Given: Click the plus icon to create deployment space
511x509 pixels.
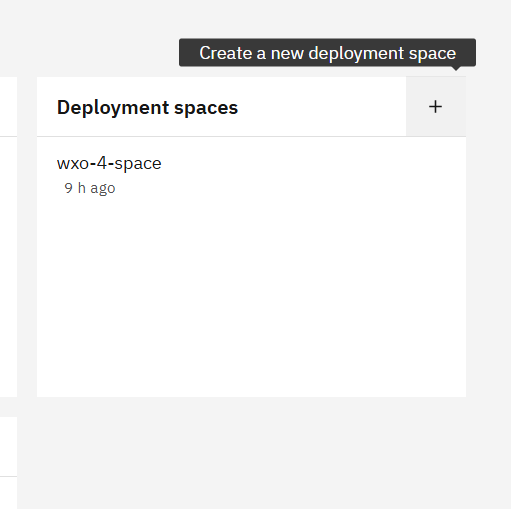Looking at the screenshot, I should 435,107.
